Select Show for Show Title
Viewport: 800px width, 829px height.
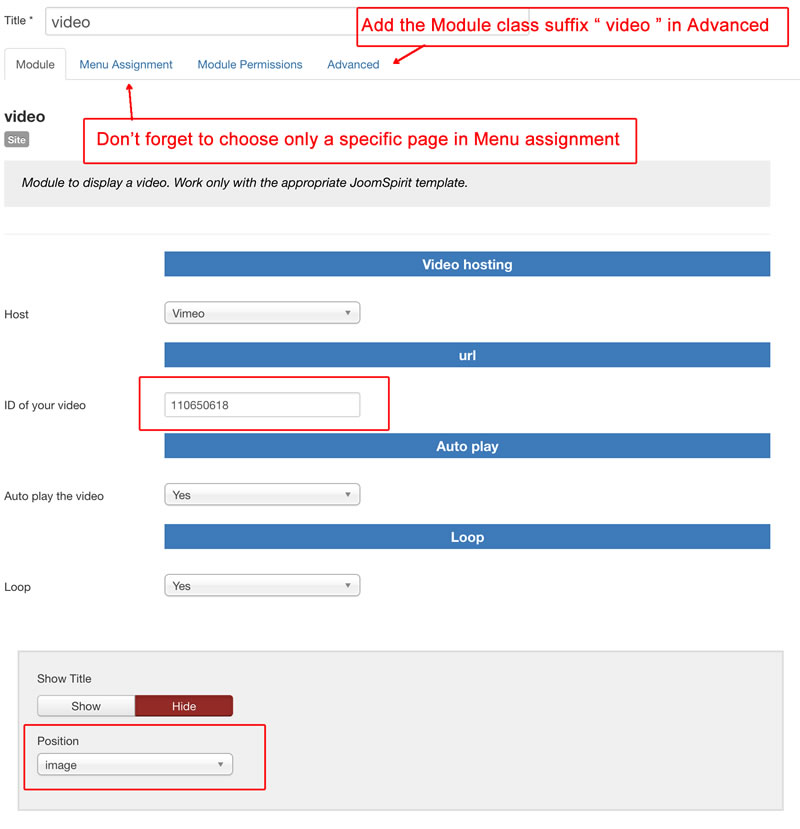[86, 706]
